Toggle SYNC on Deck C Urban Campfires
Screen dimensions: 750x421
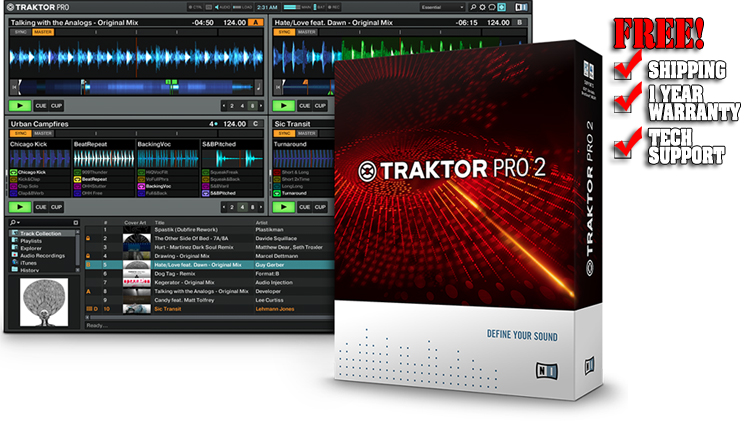(x=21, y=133)
